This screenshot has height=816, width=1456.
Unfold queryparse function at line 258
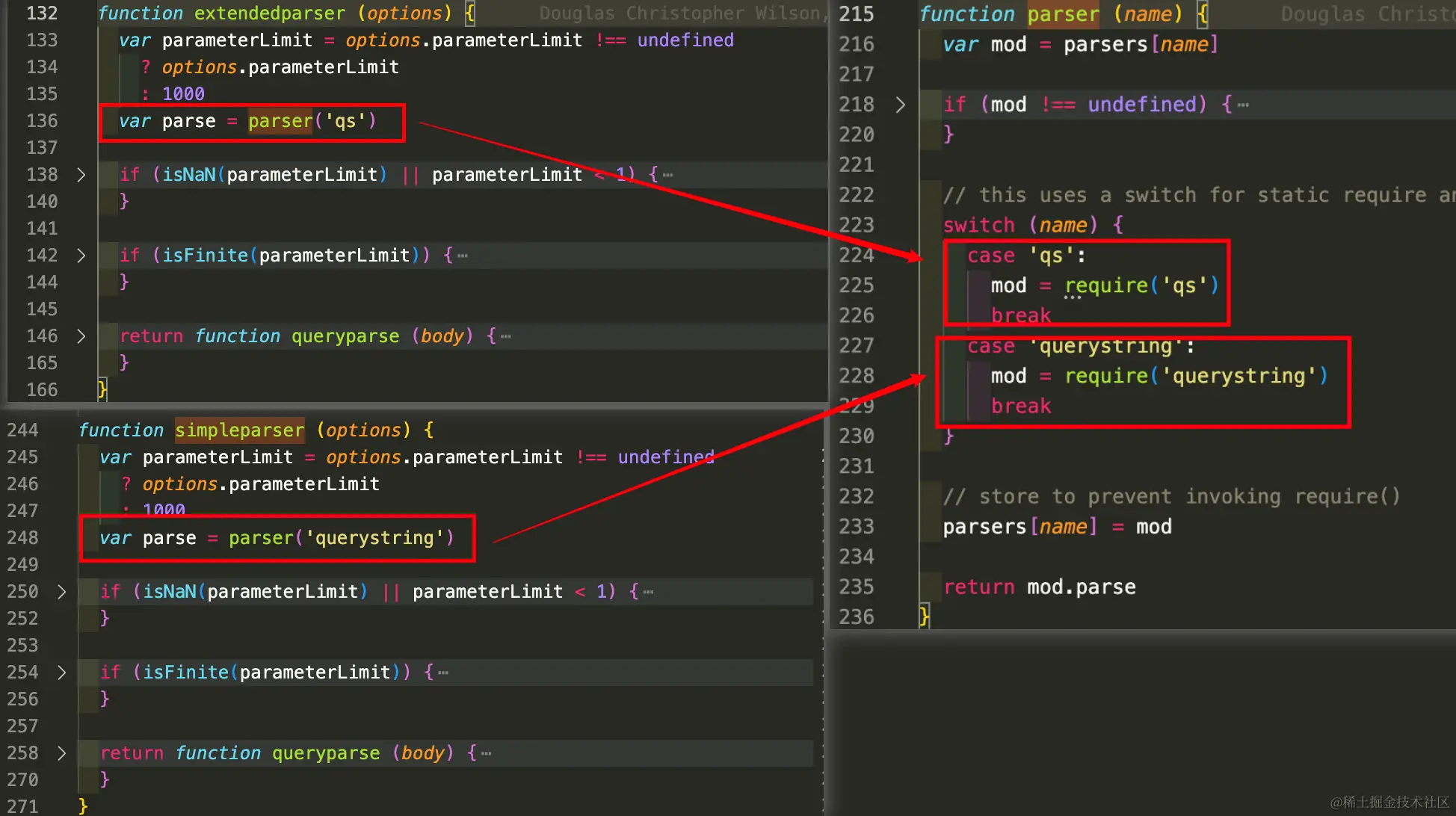pyautogui.click(x=61, y=753)
